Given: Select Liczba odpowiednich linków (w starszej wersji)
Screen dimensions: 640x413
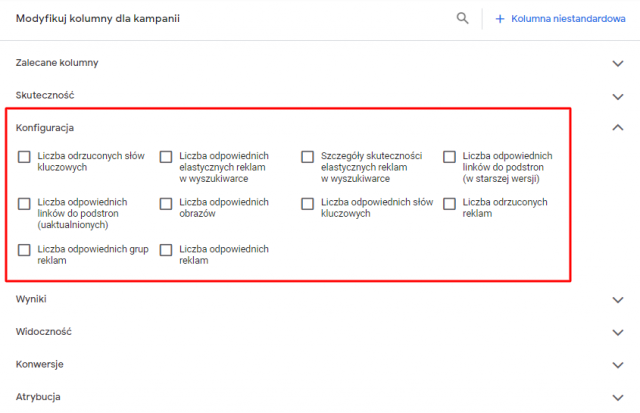Looking at the screenshot, I should [x=449, y=157].
